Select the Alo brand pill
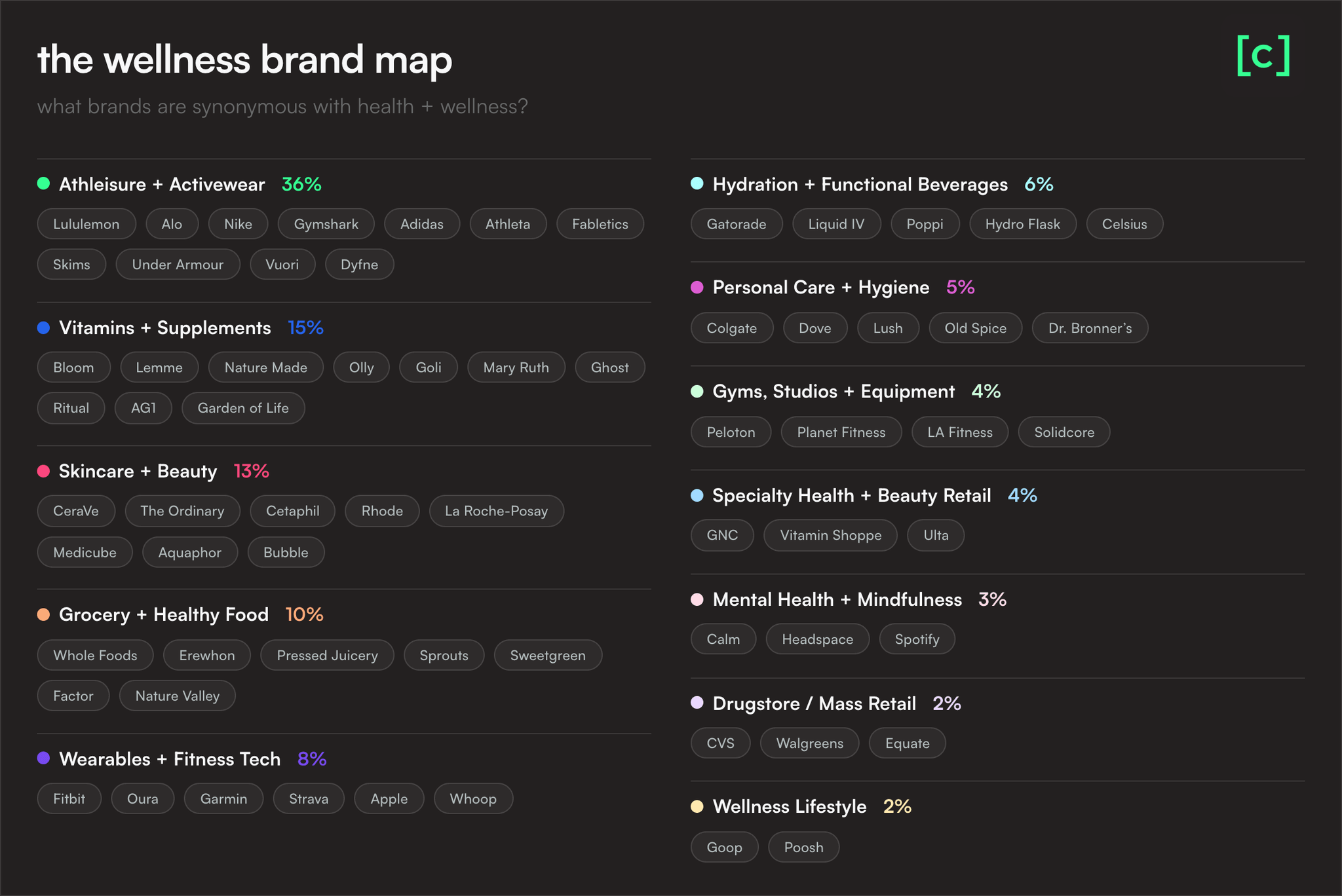This screenshot has height=896, width=1342. [172, 224]
